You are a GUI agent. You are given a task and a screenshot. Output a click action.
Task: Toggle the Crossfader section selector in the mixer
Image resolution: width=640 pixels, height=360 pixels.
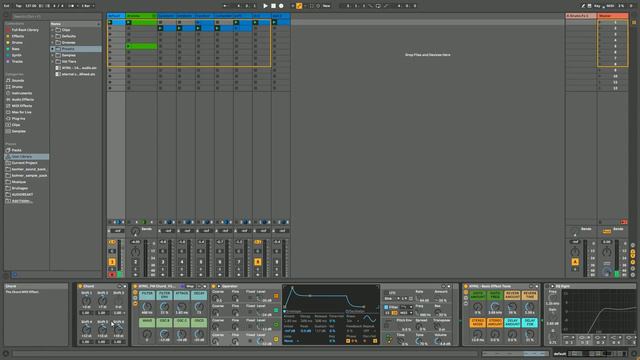click(x=633, y=274)
